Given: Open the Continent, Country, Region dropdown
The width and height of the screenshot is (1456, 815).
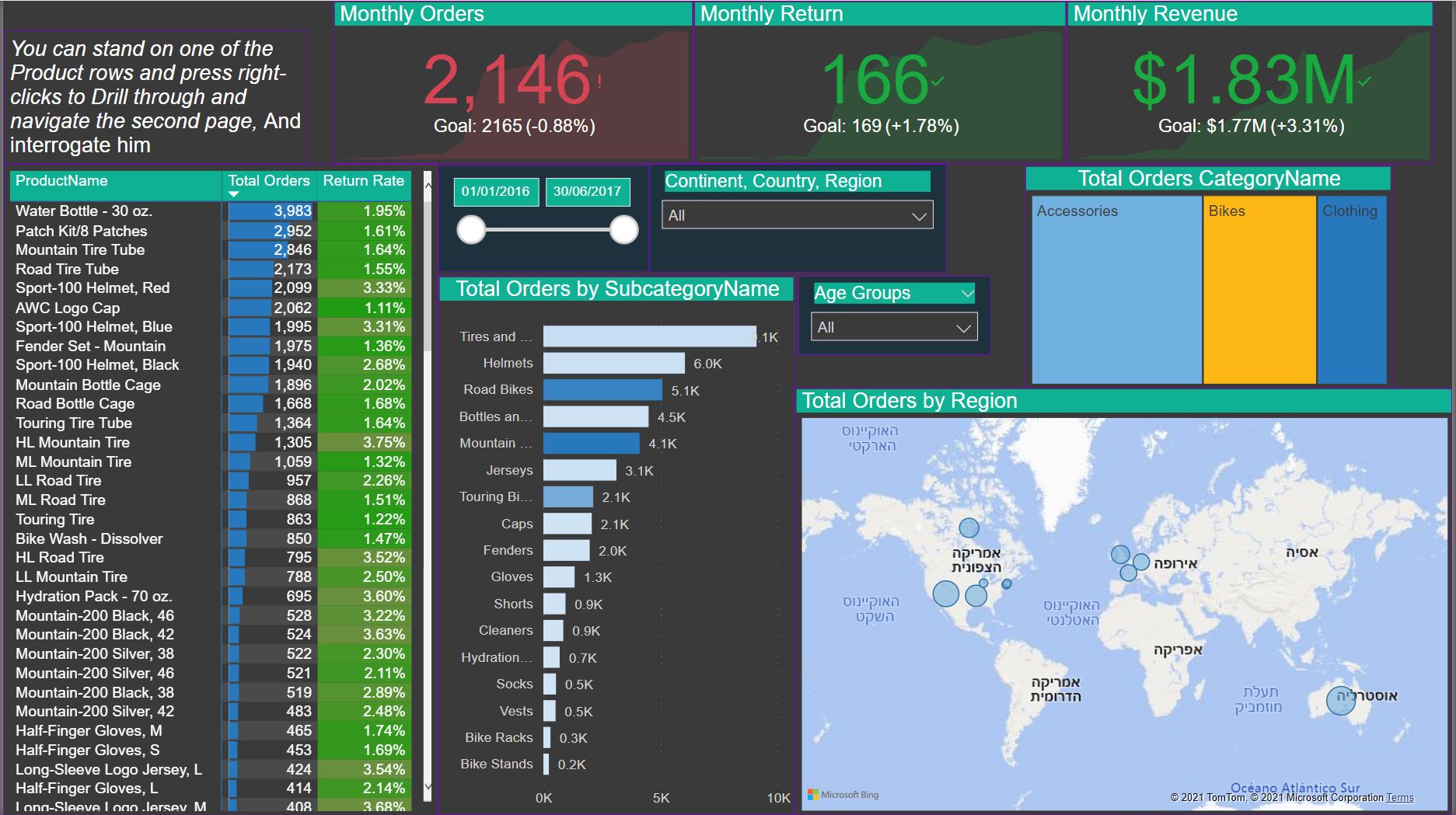Looking at the screenshot, I should pos(921,215).
